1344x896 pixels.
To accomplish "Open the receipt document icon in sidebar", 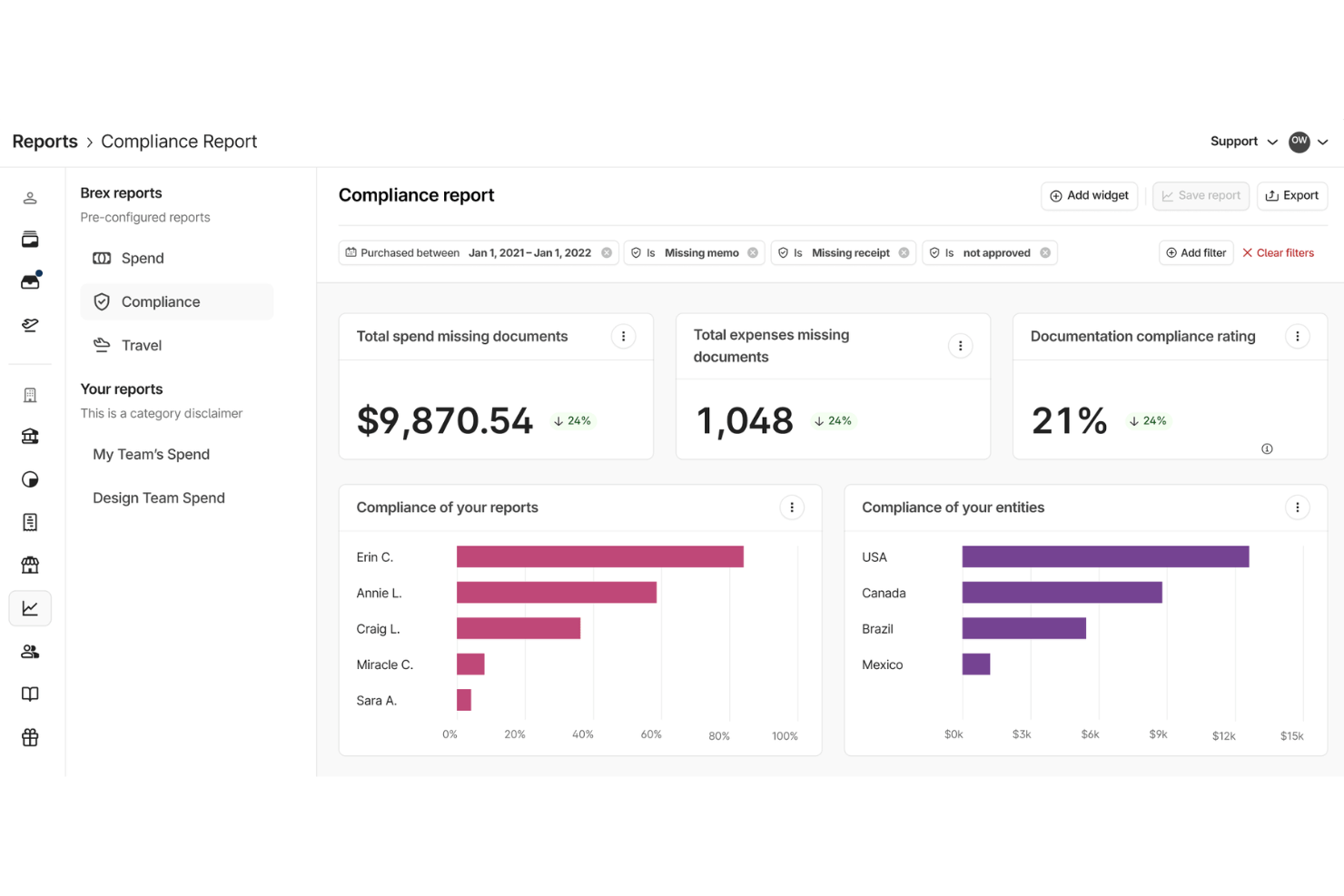I will 30,522.
